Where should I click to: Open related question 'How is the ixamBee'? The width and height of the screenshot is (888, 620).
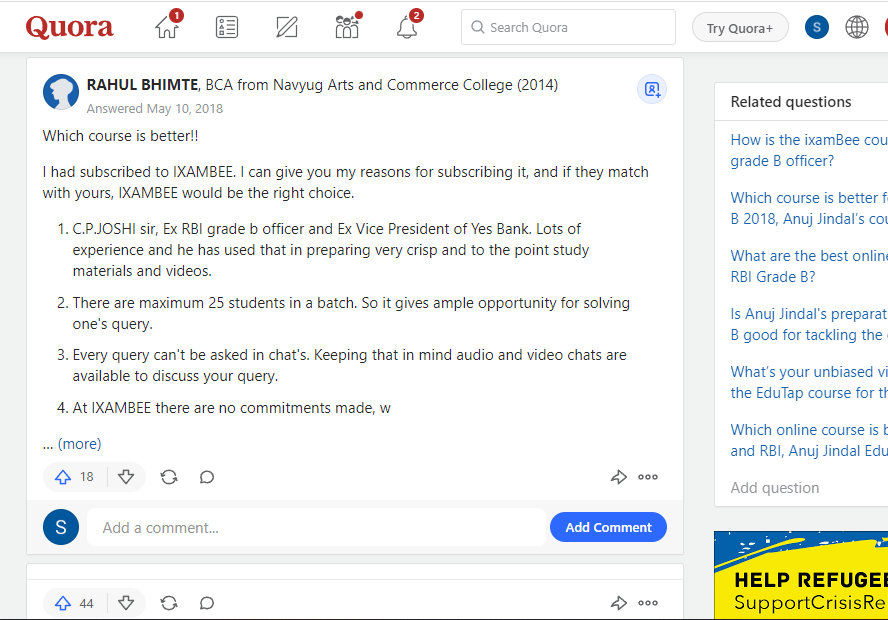pos(809,150)
